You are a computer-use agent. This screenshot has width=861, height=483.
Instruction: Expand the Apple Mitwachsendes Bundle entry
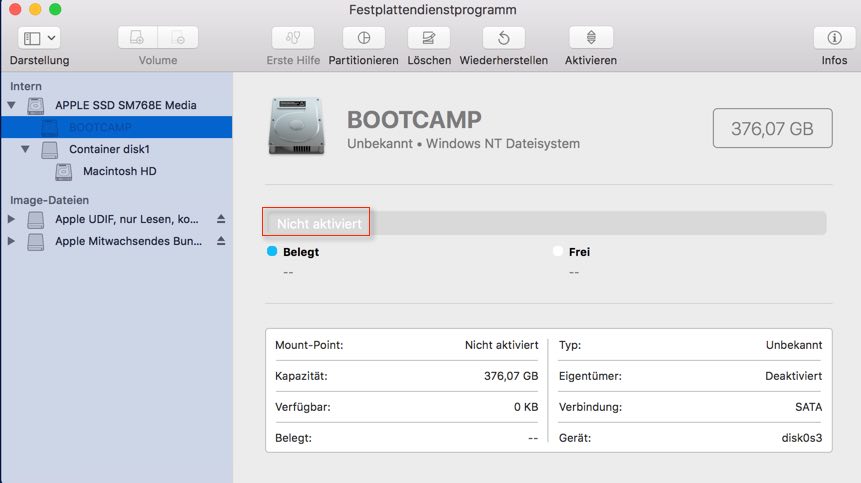point(12,242)
